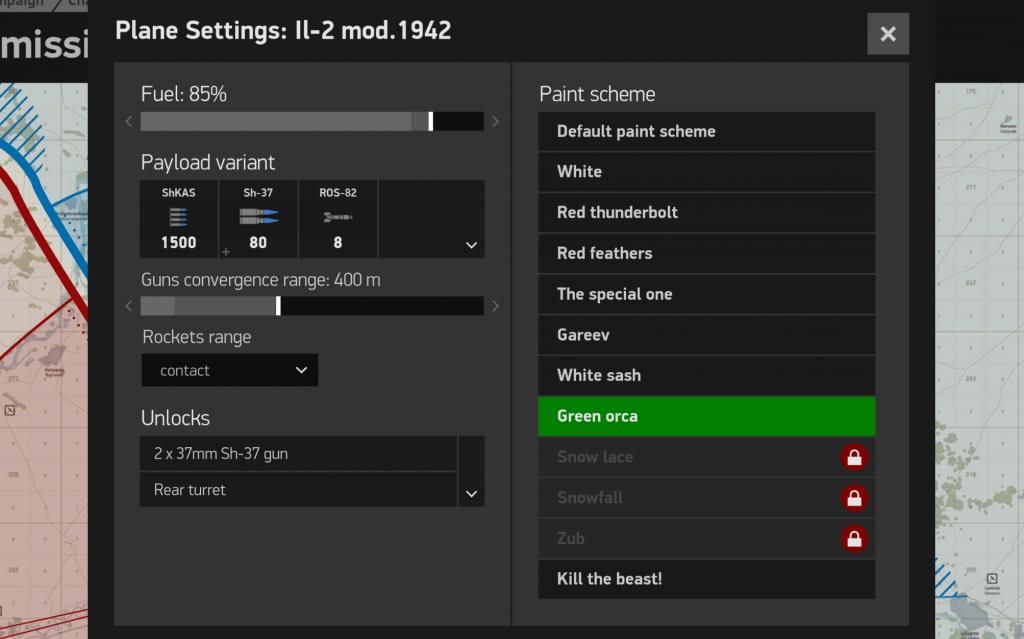Image resolution: width=1024 pixels, height=639 pixels.
Task: Expand the Unlocks list chevron
Action: pyautogui.click(x=471, y=493)
